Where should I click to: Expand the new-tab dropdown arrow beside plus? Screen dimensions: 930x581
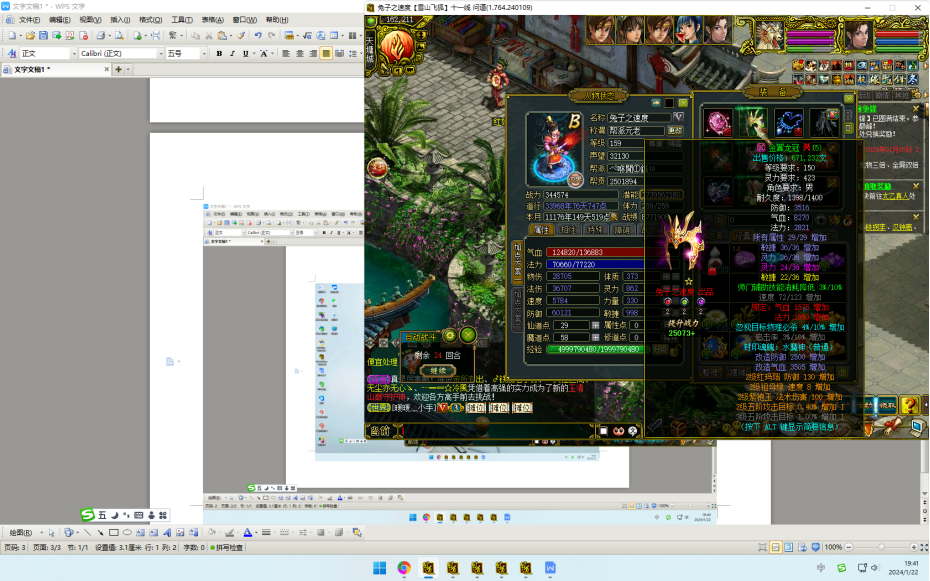point(128,69)
